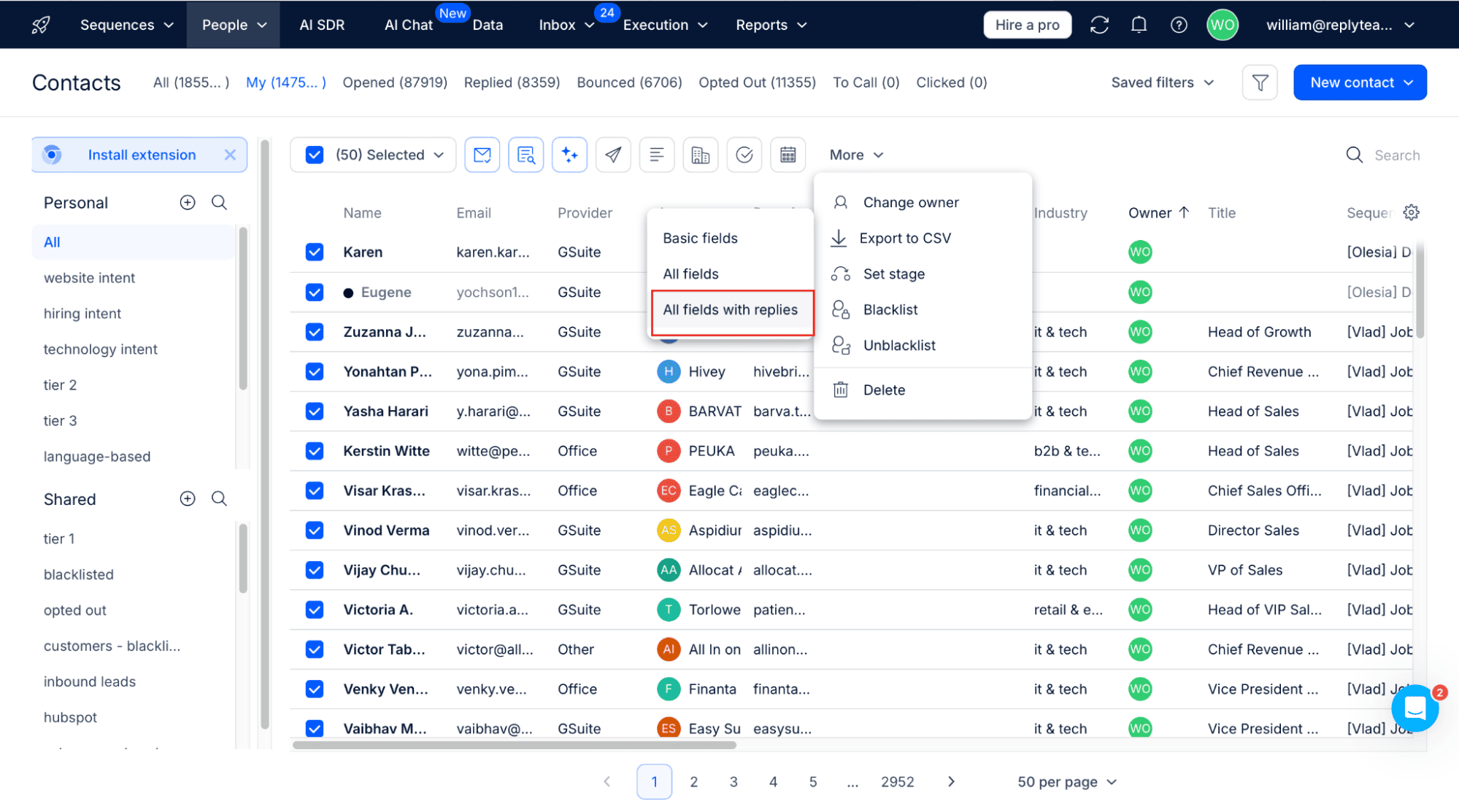Open the AI SDR nav link
The width and height of the screenshot is (1459, 812).
[x=322, y=25]
